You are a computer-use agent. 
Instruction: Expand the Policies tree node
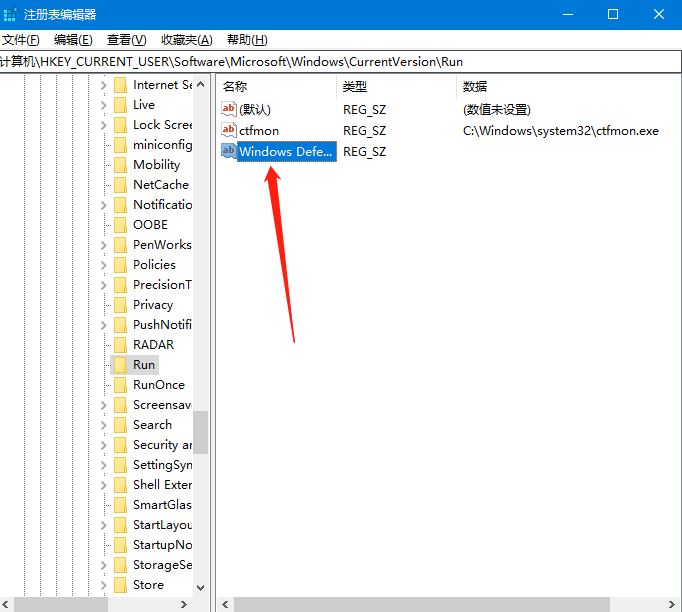(x=104, y=265)
